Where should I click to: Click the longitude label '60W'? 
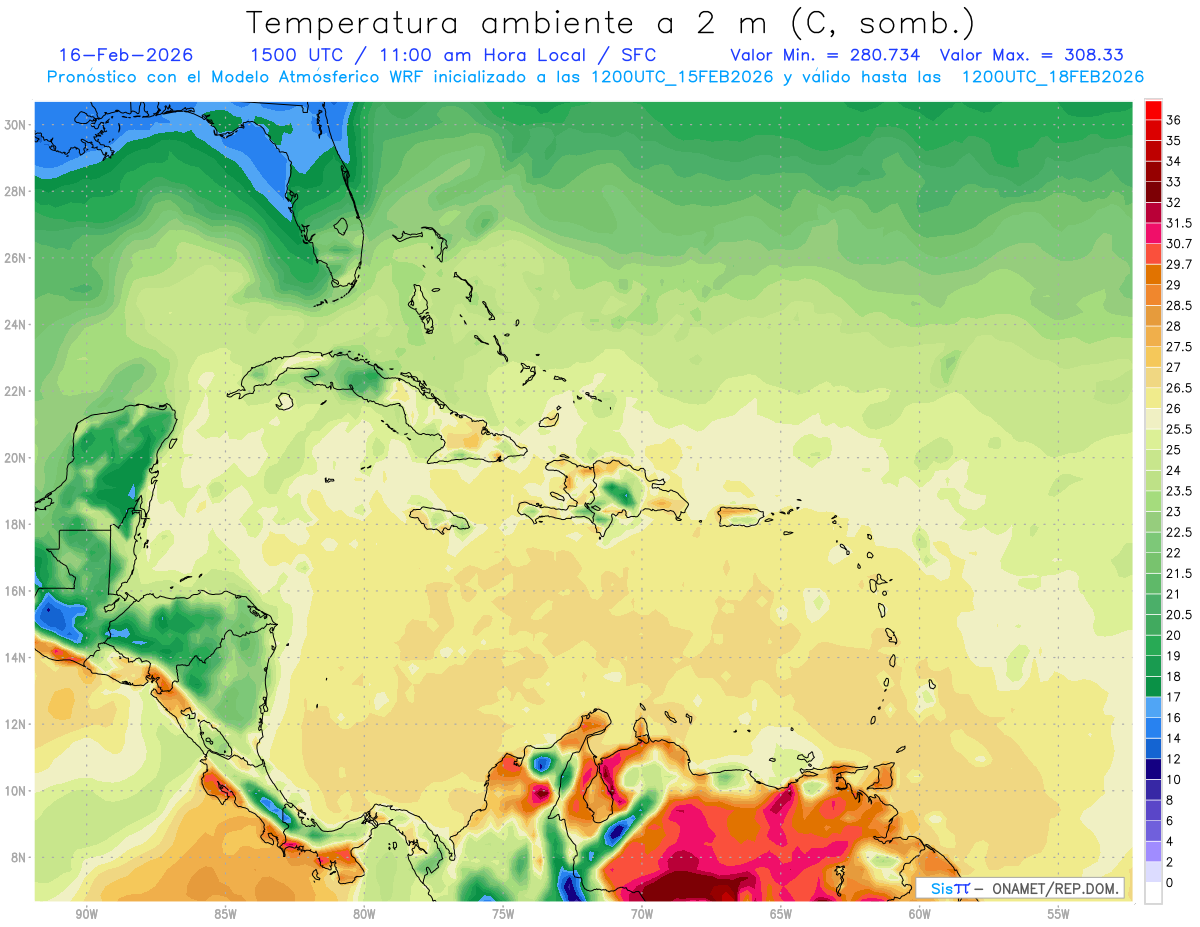tap(920, 914)
